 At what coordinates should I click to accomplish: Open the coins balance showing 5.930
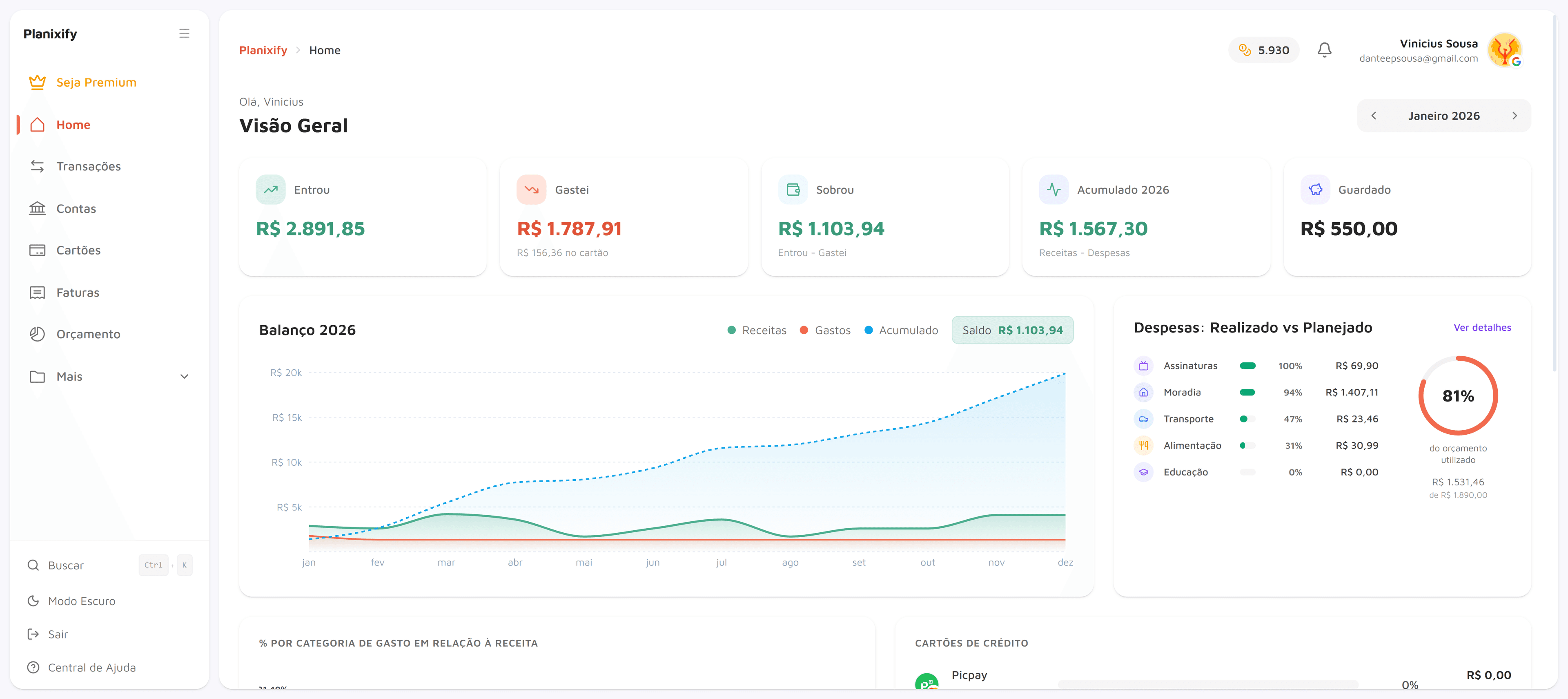tap(1264, 50)
